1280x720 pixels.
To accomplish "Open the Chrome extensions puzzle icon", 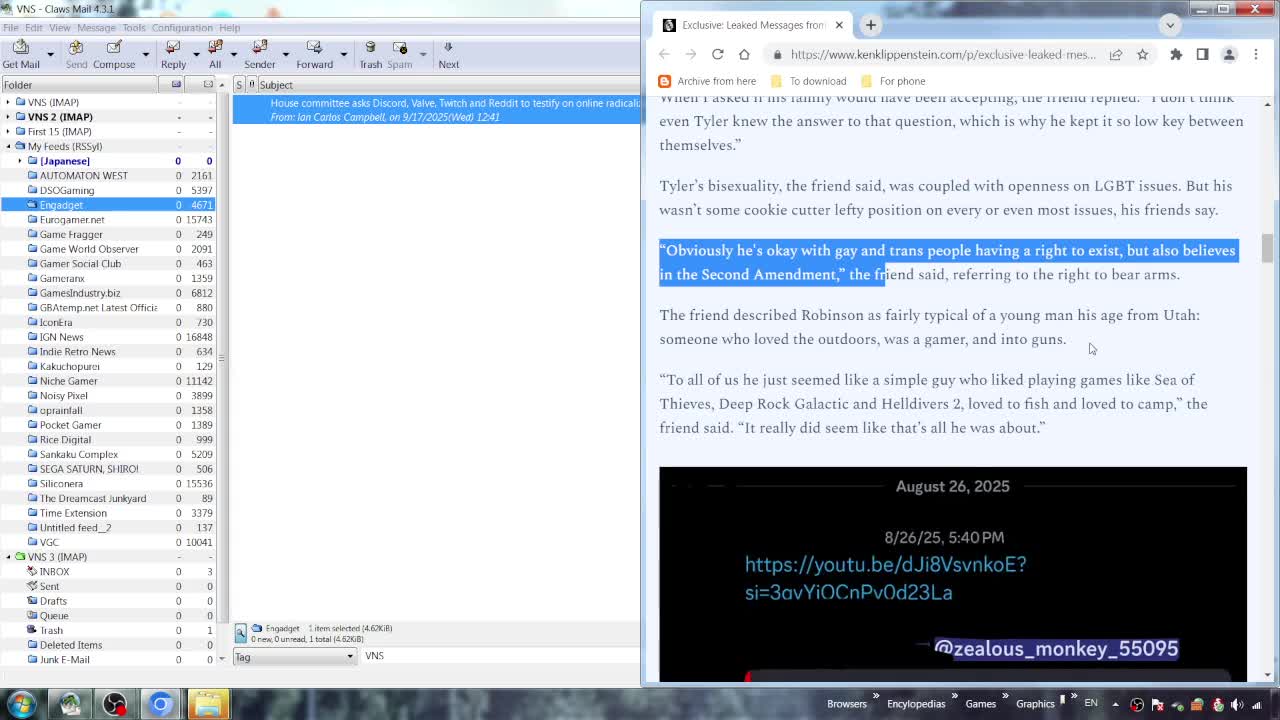I will point(1176,54).
